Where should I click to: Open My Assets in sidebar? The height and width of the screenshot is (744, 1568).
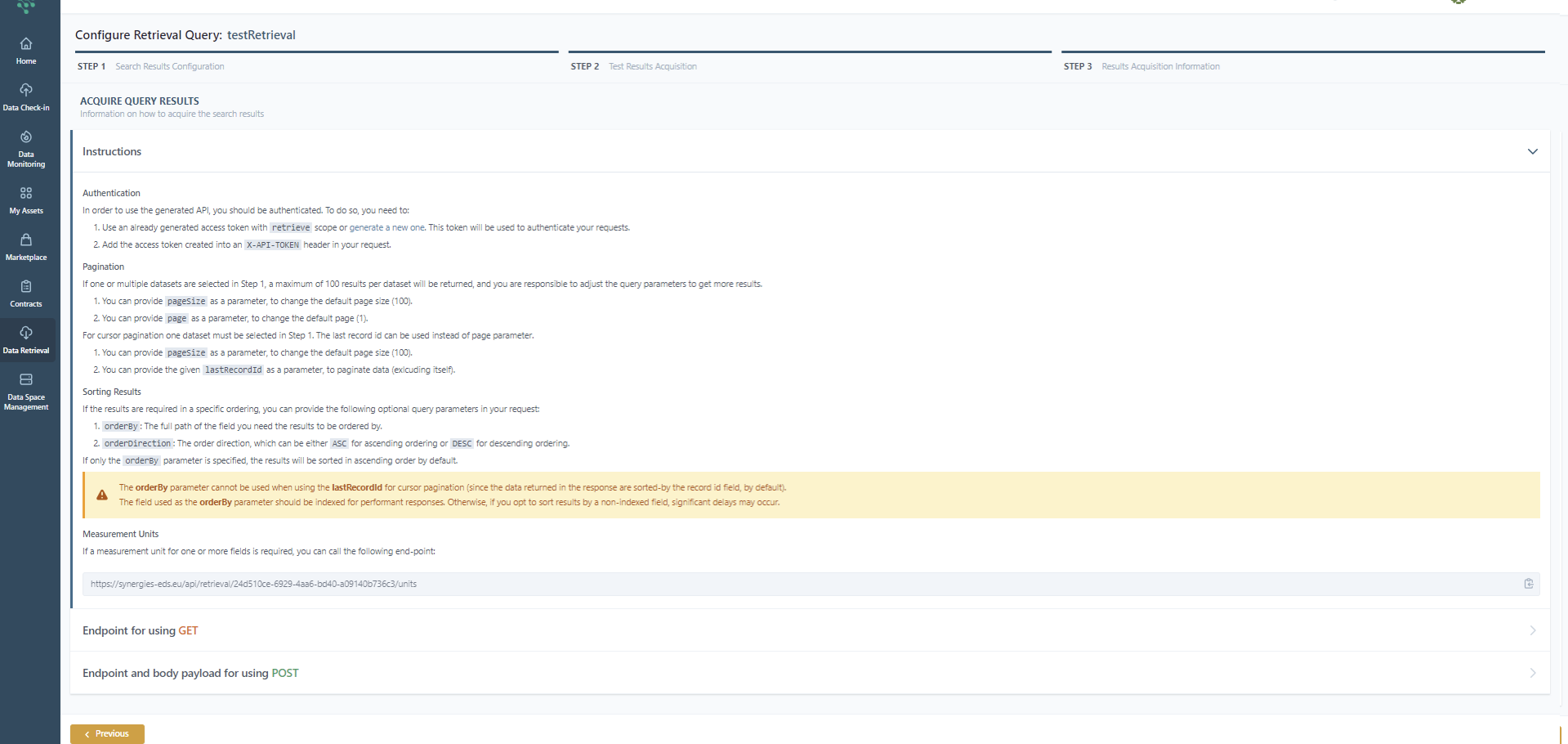coord(26,199)
